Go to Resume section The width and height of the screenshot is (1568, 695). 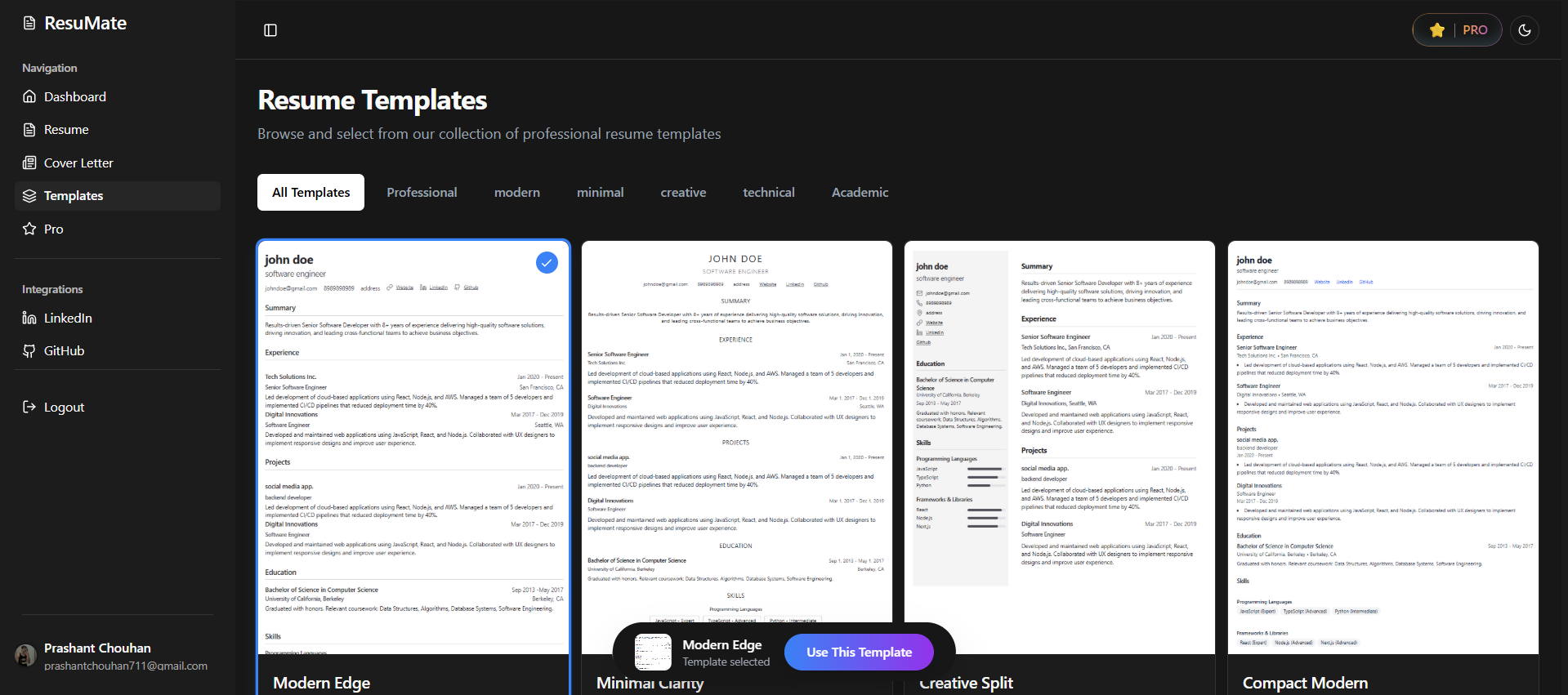(x=118, y=130)
